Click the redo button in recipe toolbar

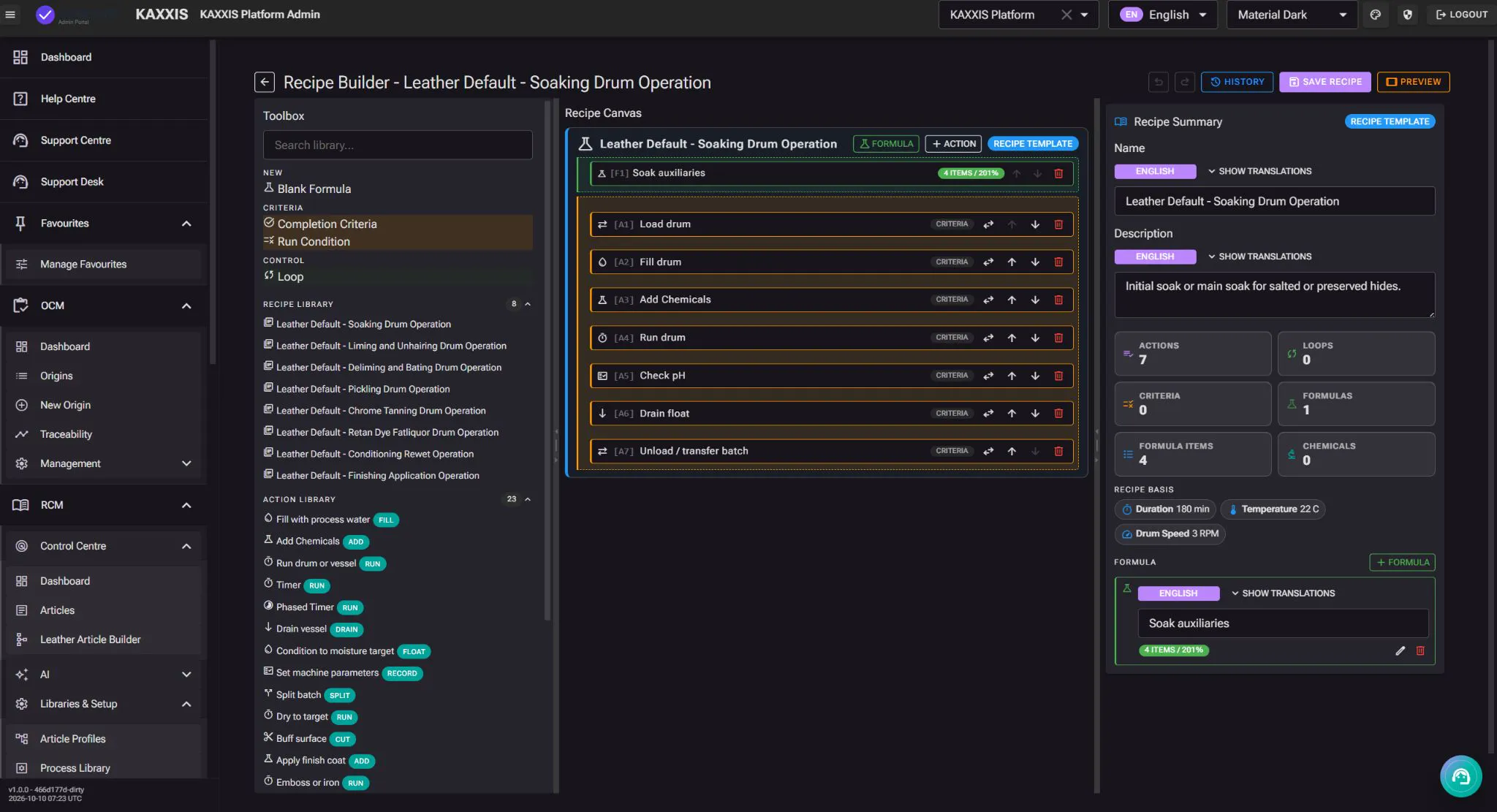coord(1185,82)
